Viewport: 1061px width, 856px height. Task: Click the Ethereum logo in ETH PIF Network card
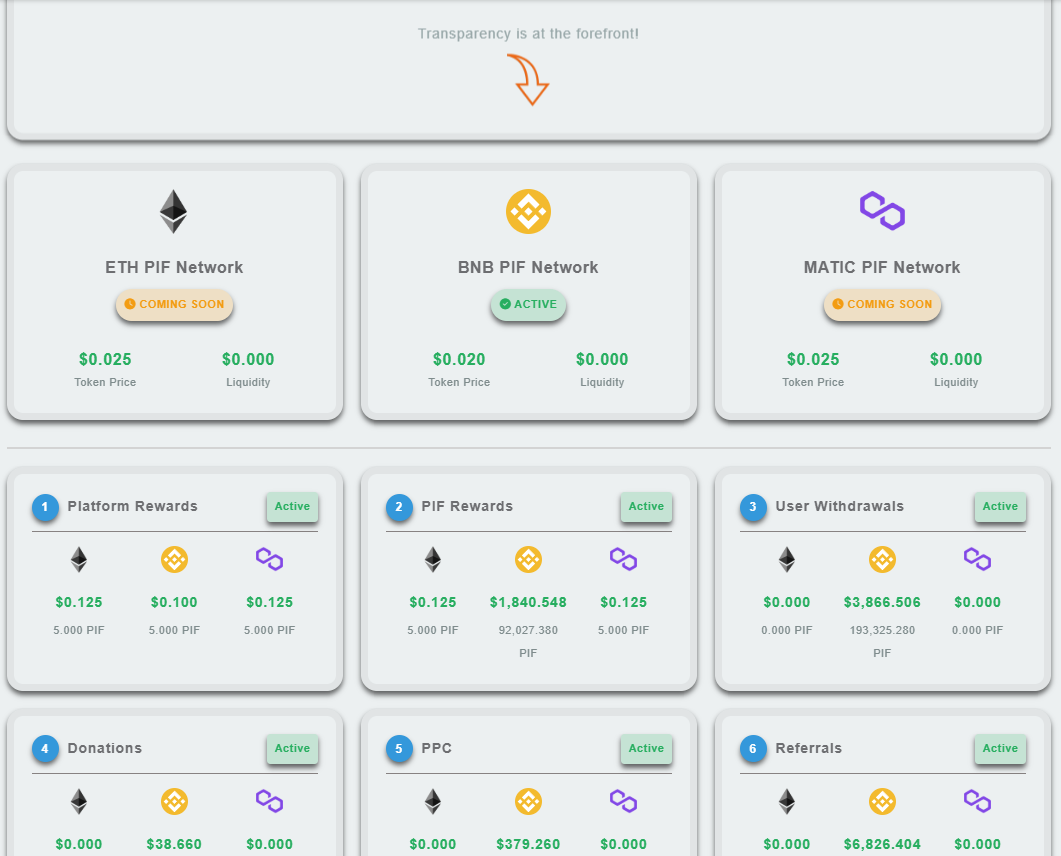tap(173, 212)
